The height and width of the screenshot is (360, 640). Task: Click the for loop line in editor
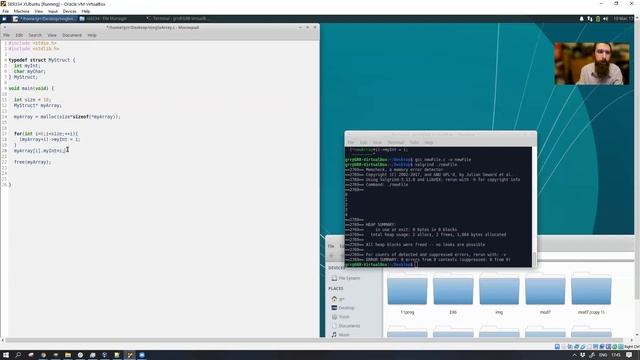pyautogui.click(x=46, y=133)
